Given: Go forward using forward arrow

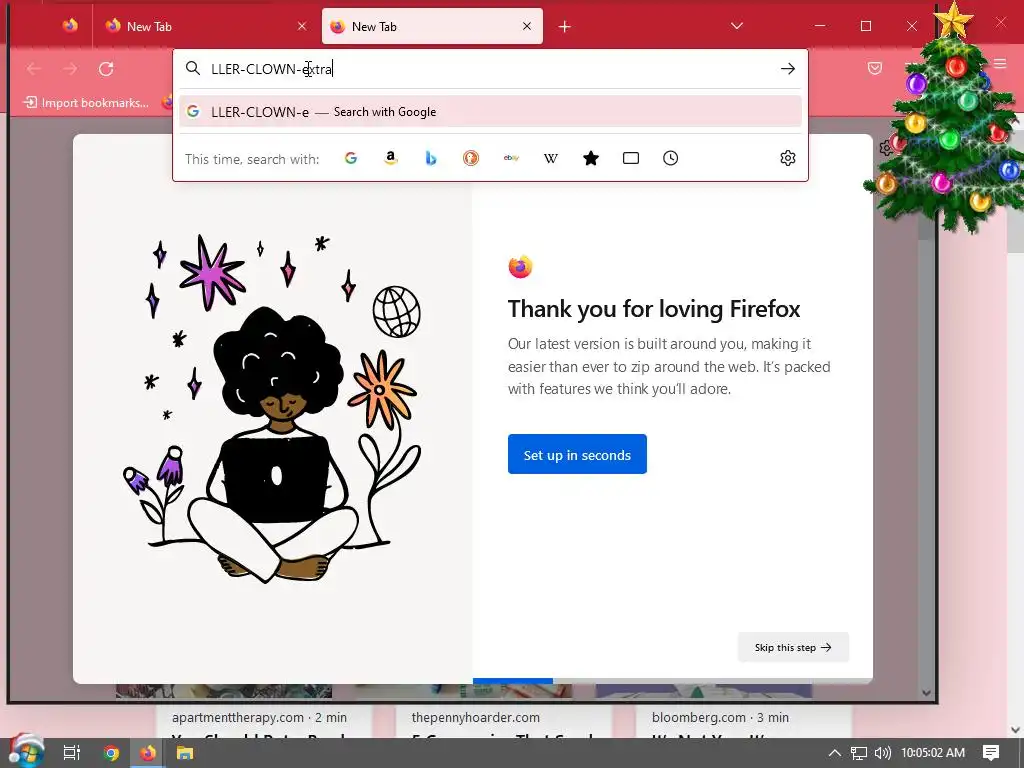Looking at the screenshot, I should [70, 69].
